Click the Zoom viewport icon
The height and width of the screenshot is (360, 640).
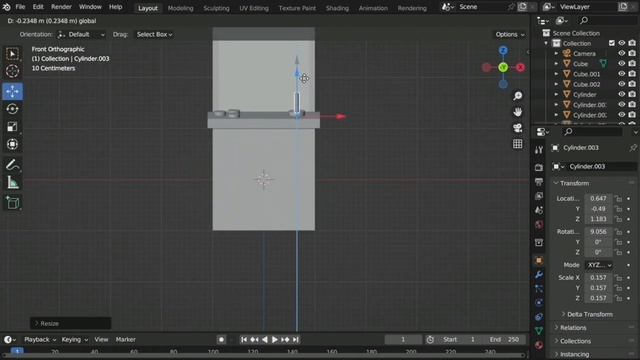pos(518,96)
